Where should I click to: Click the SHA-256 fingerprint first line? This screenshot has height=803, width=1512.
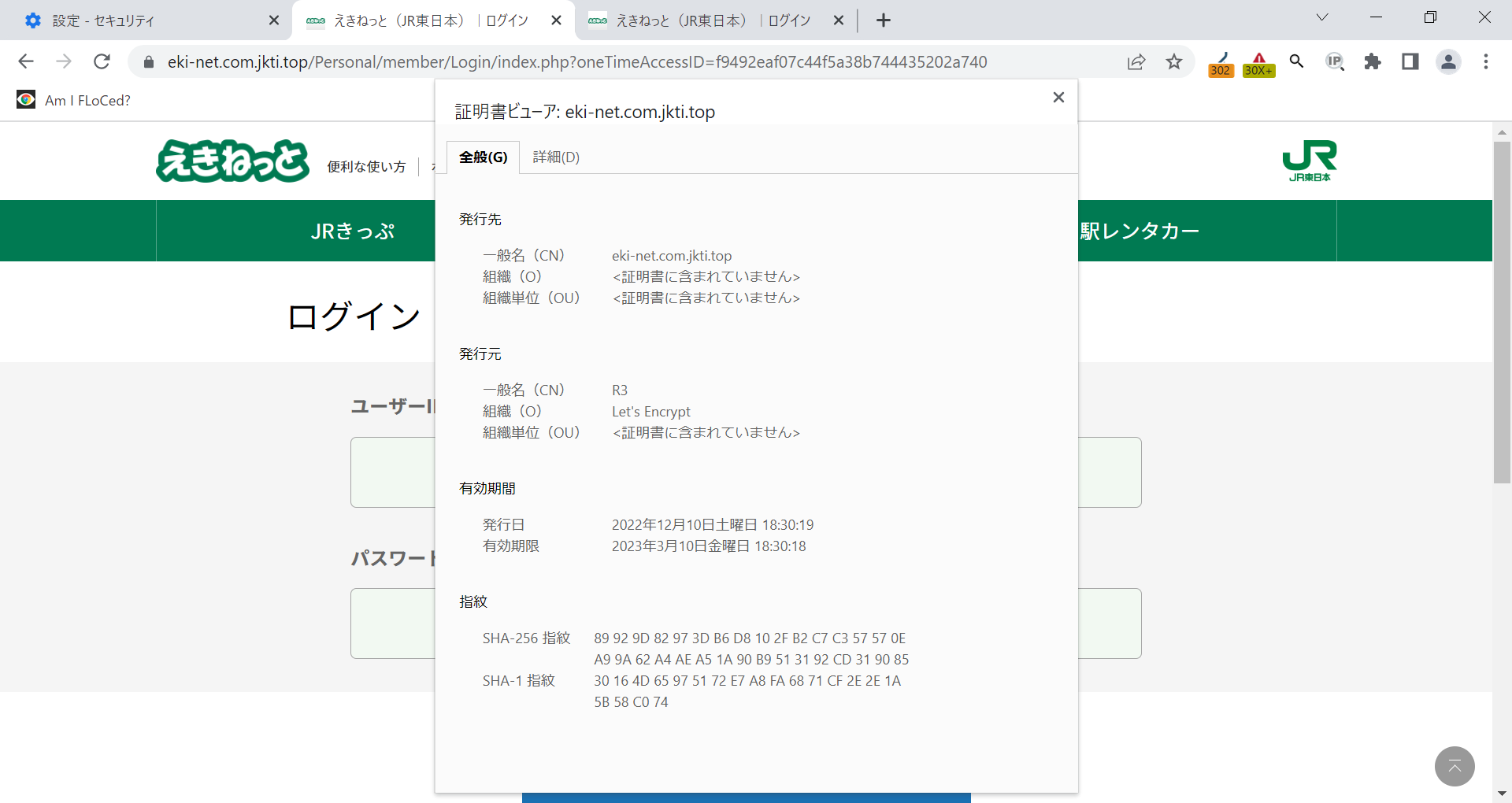(750, 638)
